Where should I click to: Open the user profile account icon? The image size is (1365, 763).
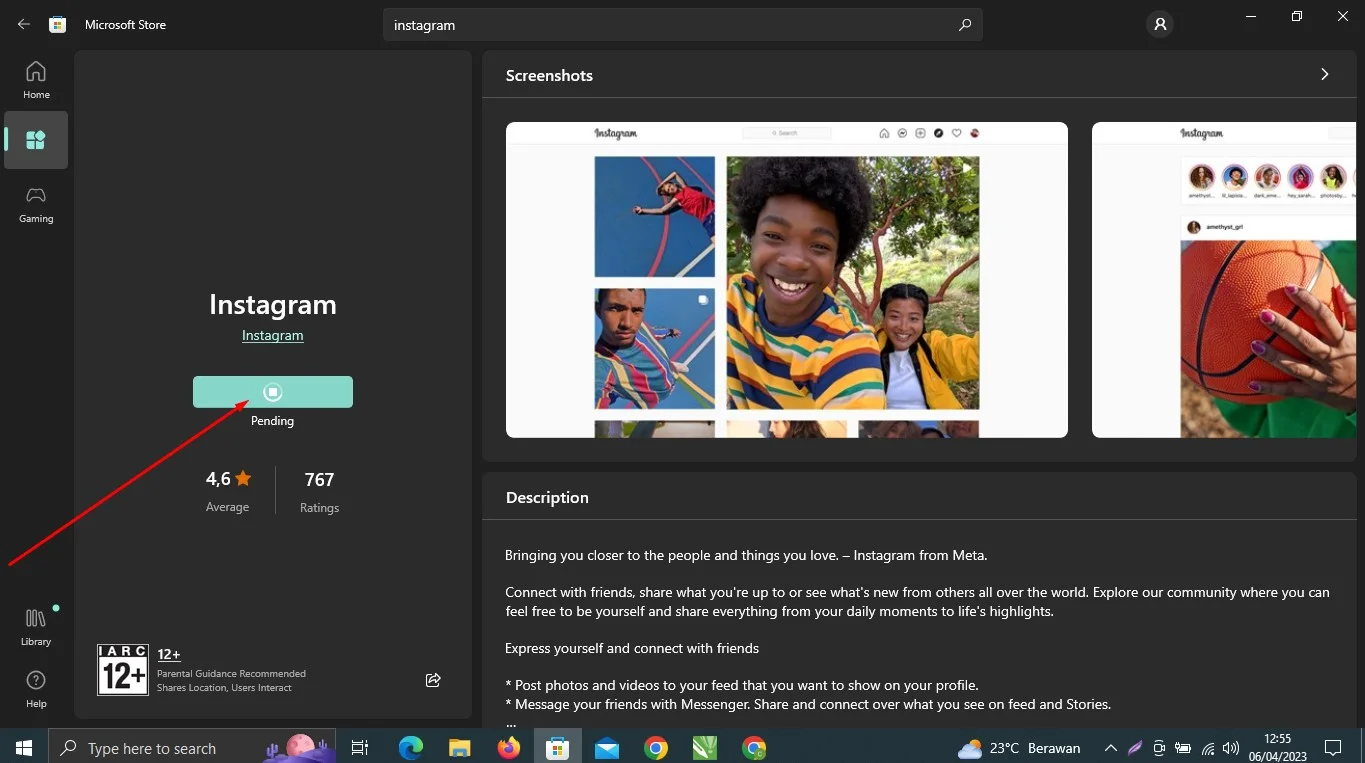pyautogui.click(x=1160, y=25)
